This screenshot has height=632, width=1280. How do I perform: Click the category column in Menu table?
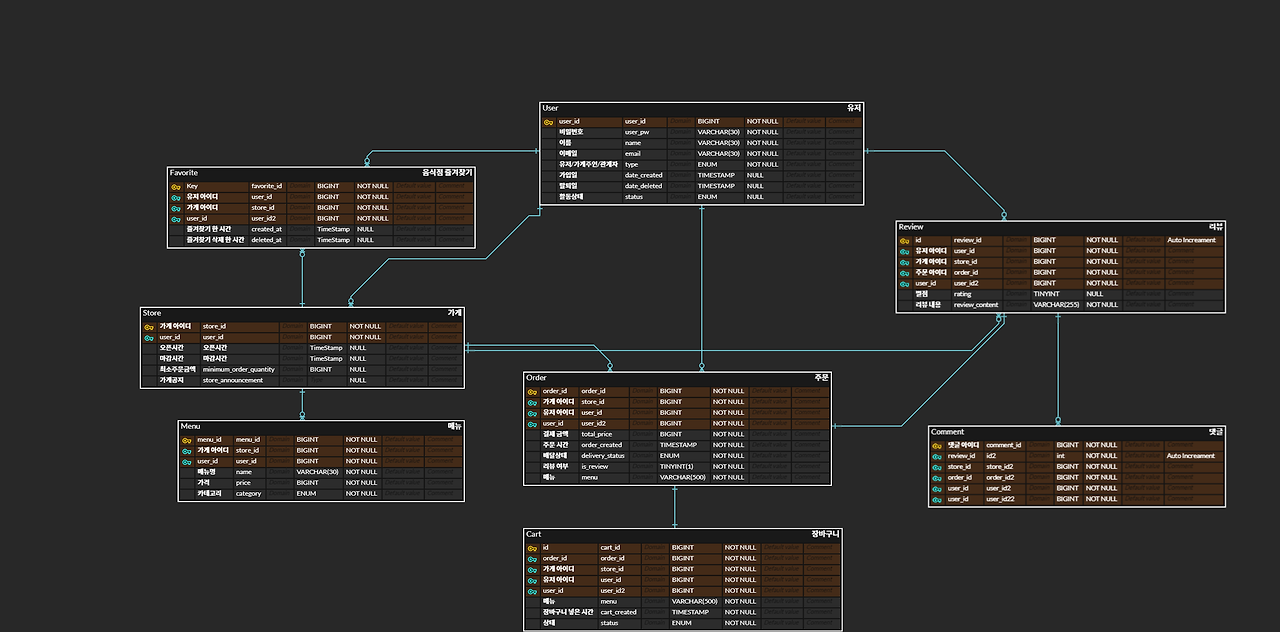pyautogui.click(x=249, y=494)
